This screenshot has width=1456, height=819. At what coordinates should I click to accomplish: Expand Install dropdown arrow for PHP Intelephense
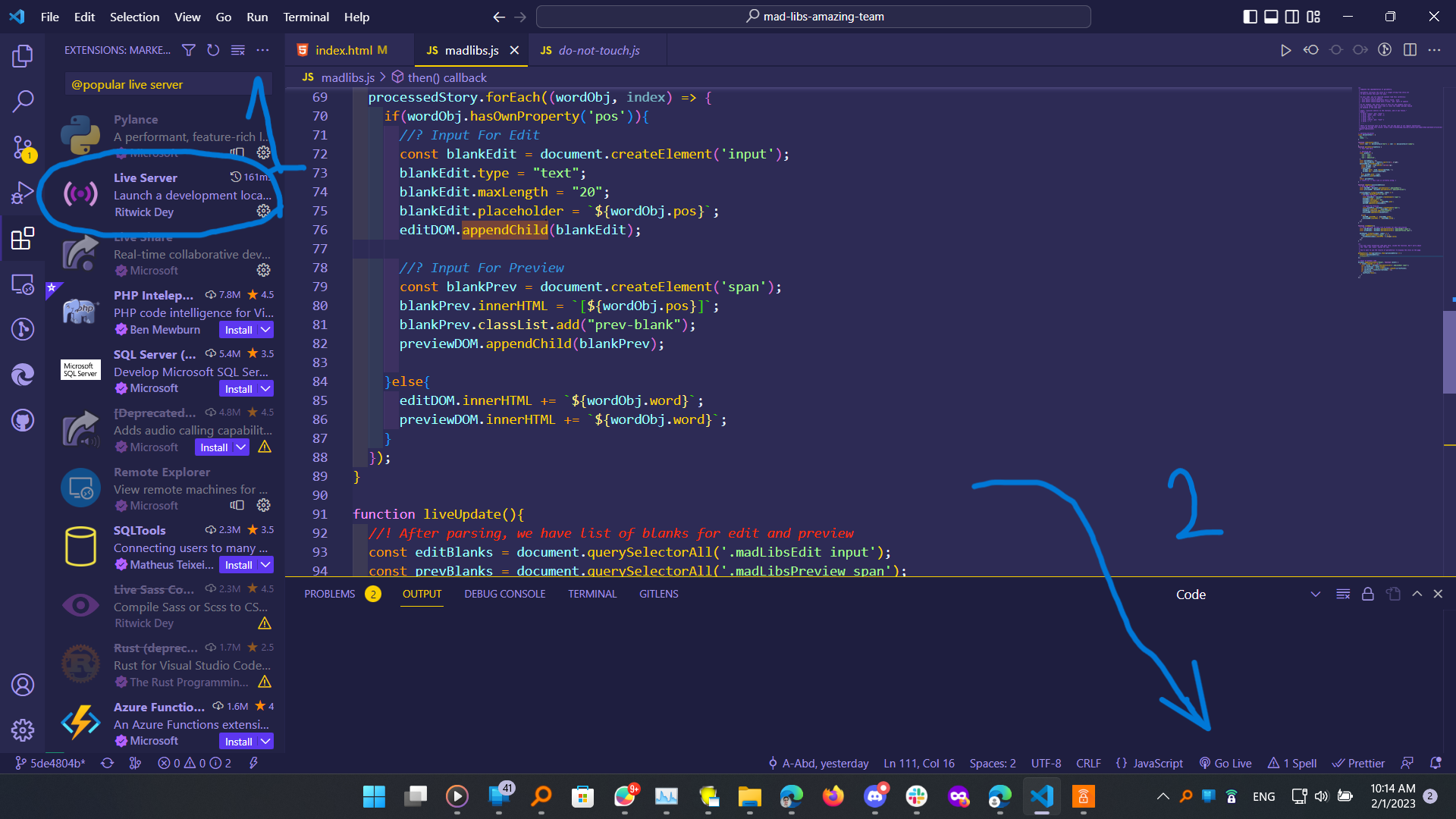(x=265, y=330)
